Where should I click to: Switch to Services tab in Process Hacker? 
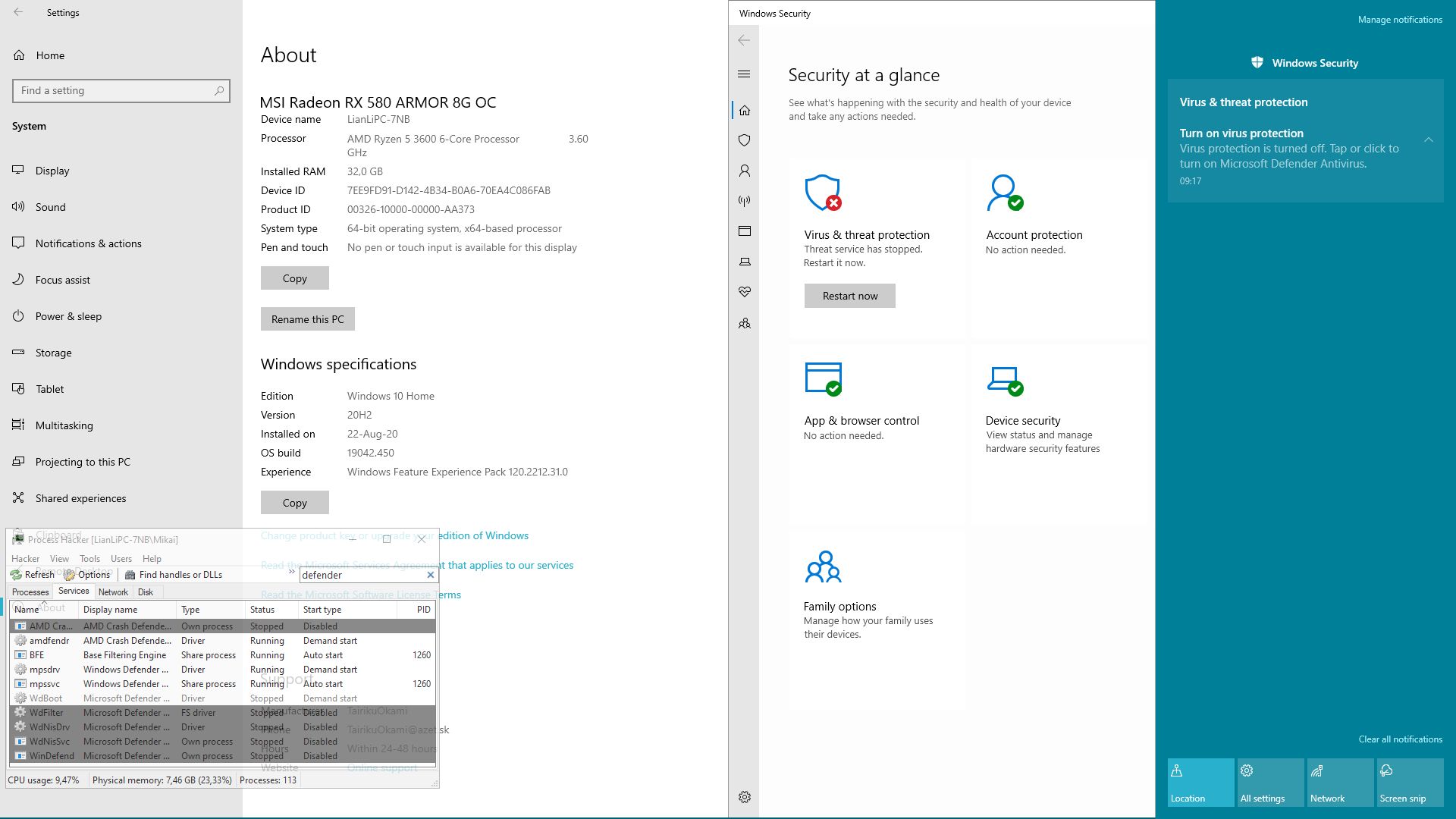(74, 591)
